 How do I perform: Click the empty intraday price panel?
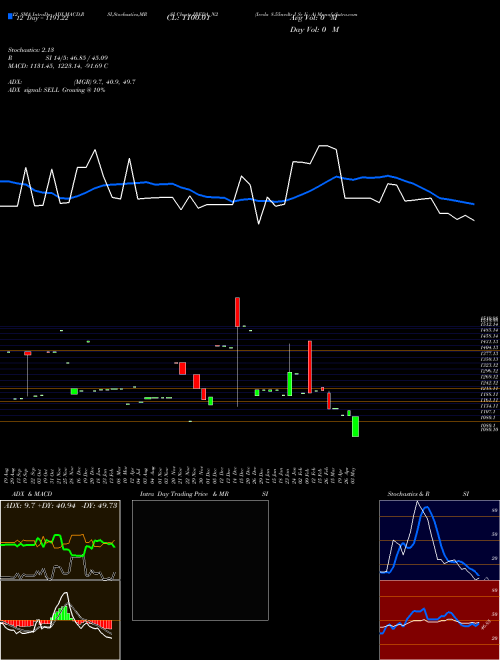click(200, 560)
